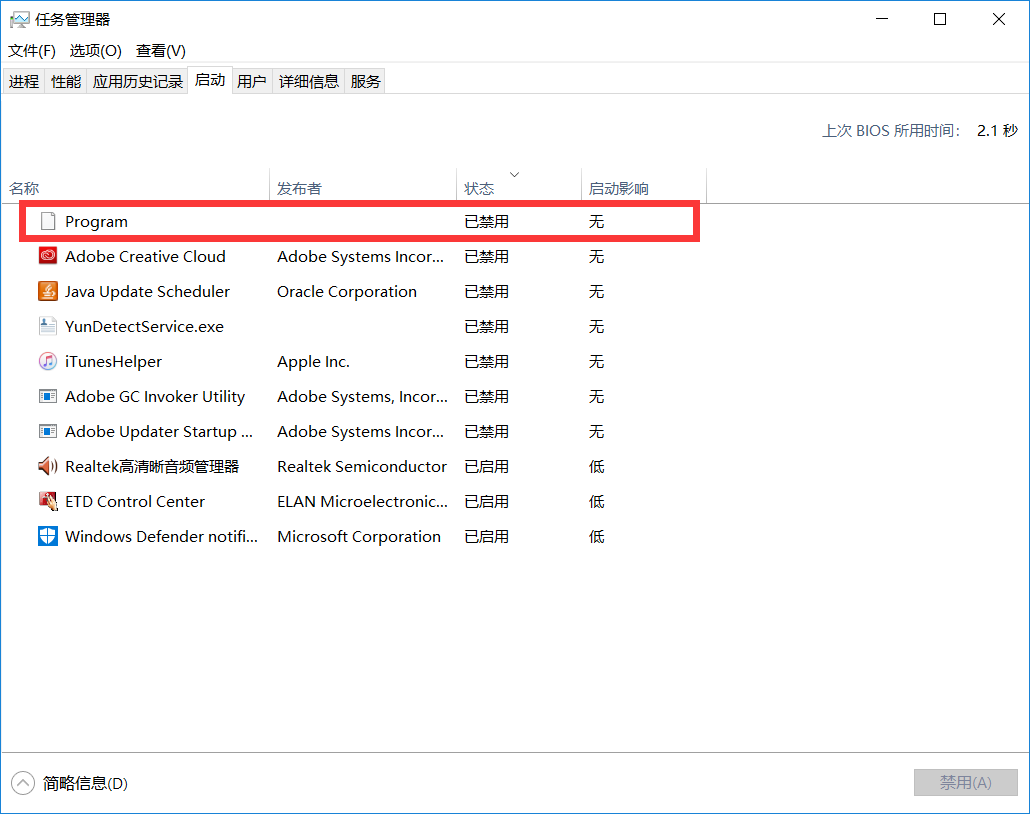Screen dimensions: 1030x814
Task: Click the ELAN Microelectronic... publisher cell
Action: point(363,501)
